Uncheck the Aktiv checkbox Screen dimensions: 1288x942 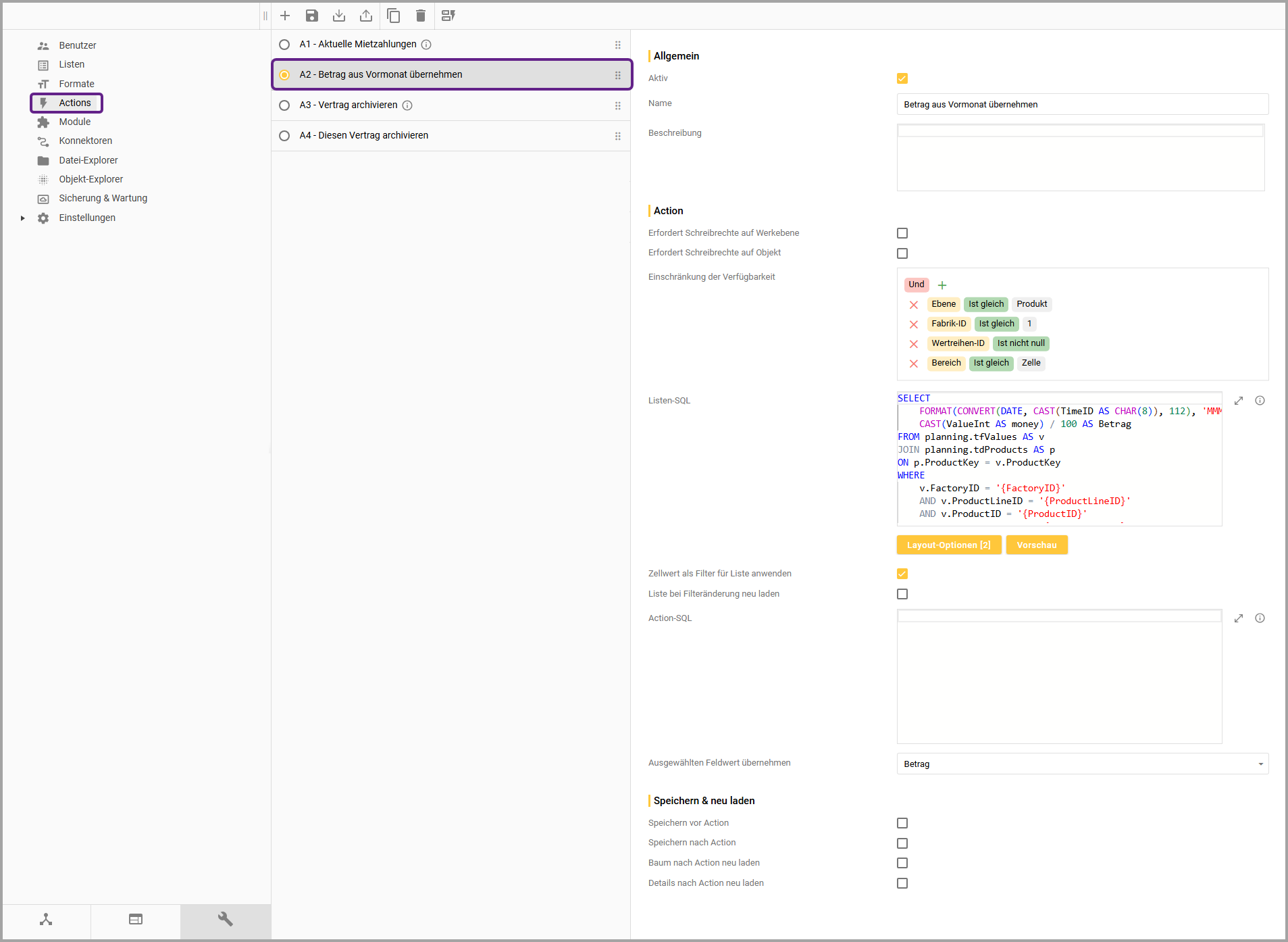[902, 78]
